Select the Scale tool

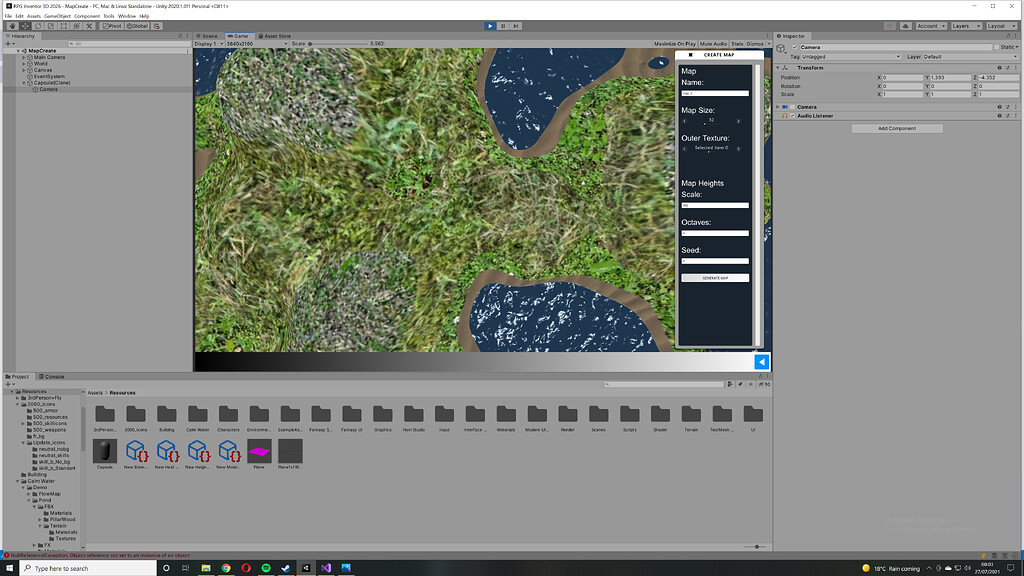tap(50, 25)
